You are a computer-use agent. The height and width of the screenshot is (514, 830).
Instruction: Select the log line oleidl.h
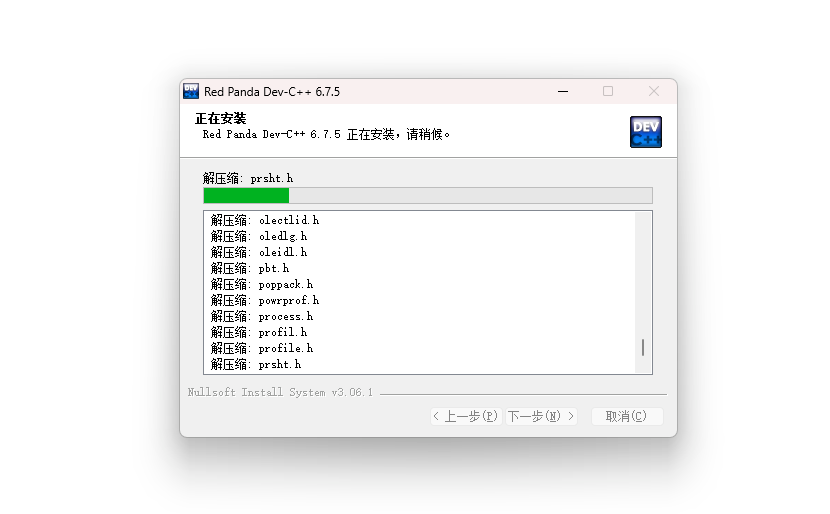[259, 252]
